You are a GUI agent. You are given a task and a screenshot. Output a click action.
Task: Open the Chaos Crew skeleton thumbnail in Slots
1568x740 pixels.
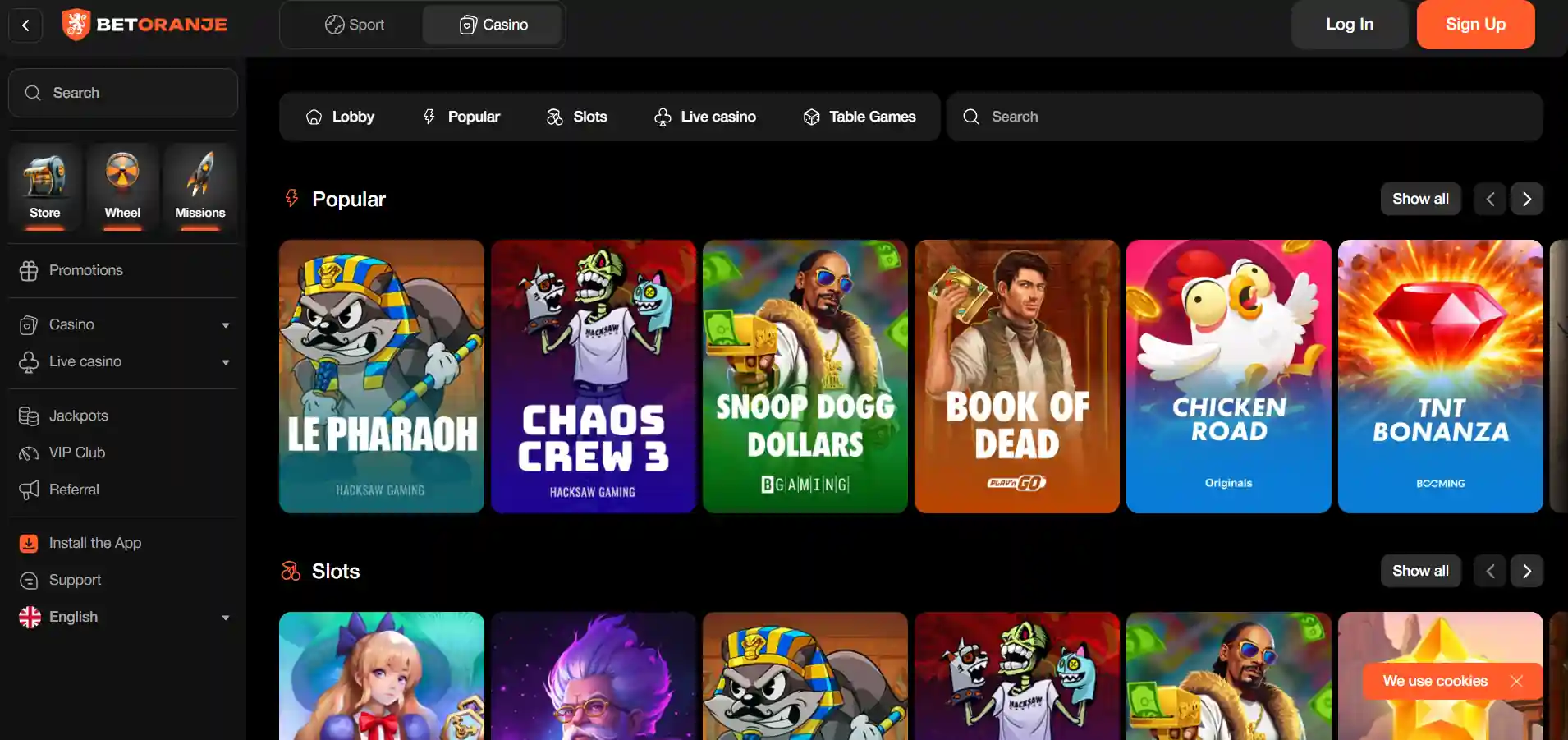point(1017,676)
